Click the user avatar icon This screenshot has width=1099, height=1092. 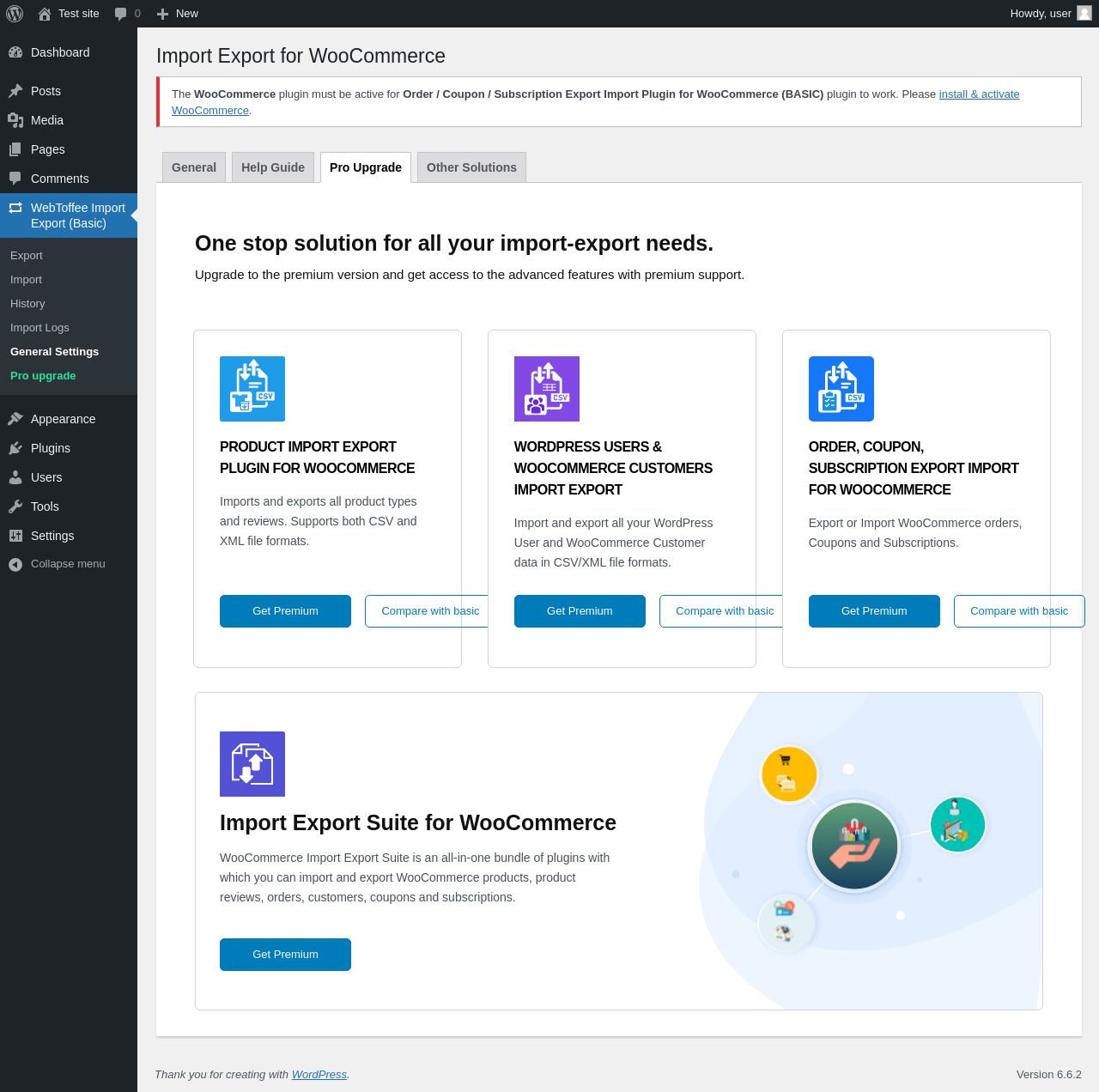pyautogui.click(x=1084, y=13)
